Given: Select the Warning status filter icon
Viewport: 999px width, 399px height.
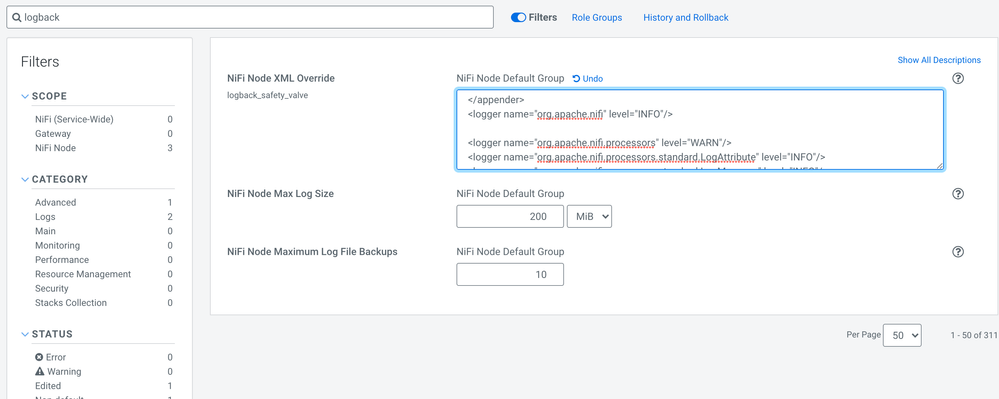Looking at the screenshot, I should (39, 372).
